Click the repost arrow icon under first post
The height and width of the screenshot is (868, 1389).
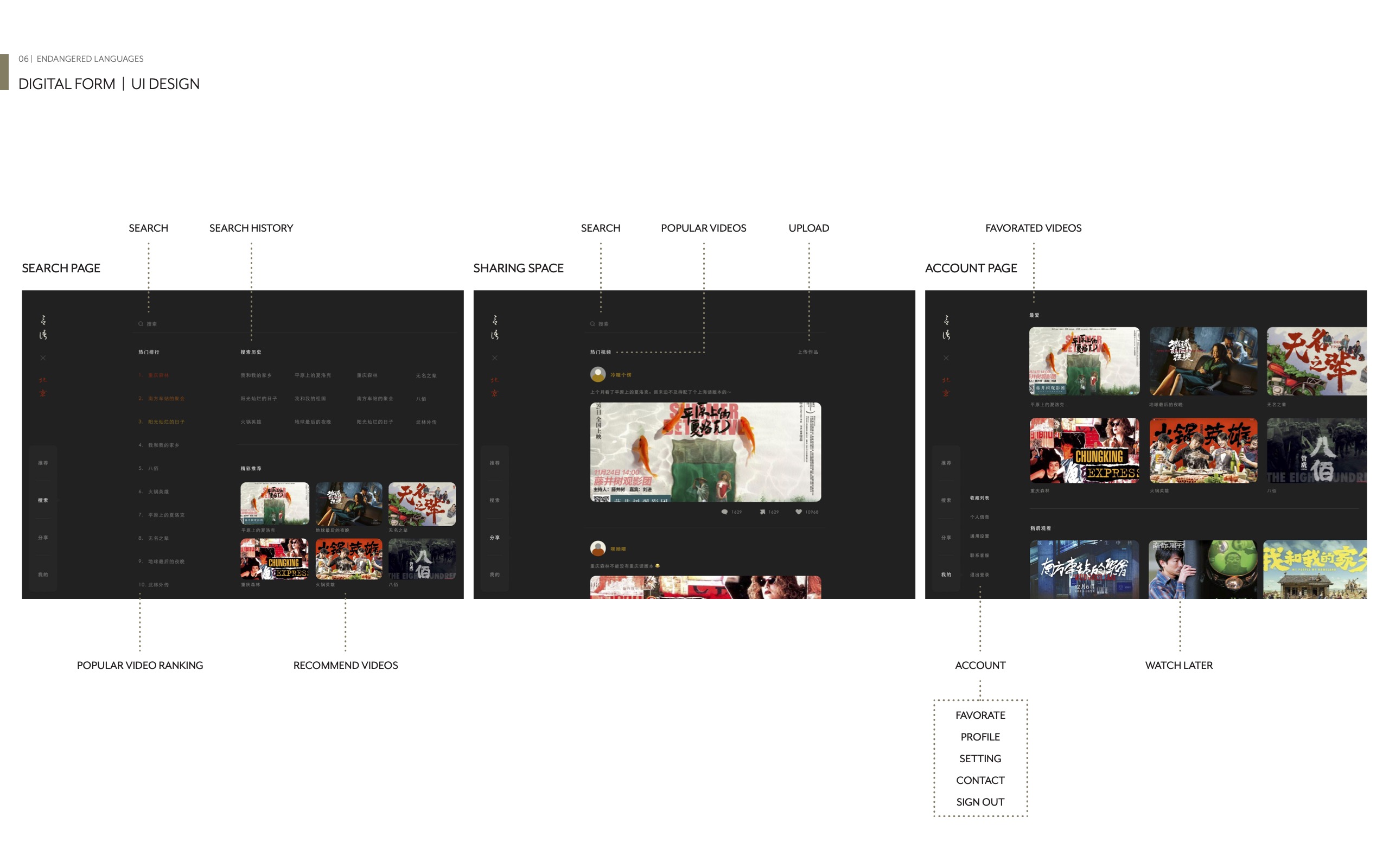762,512
